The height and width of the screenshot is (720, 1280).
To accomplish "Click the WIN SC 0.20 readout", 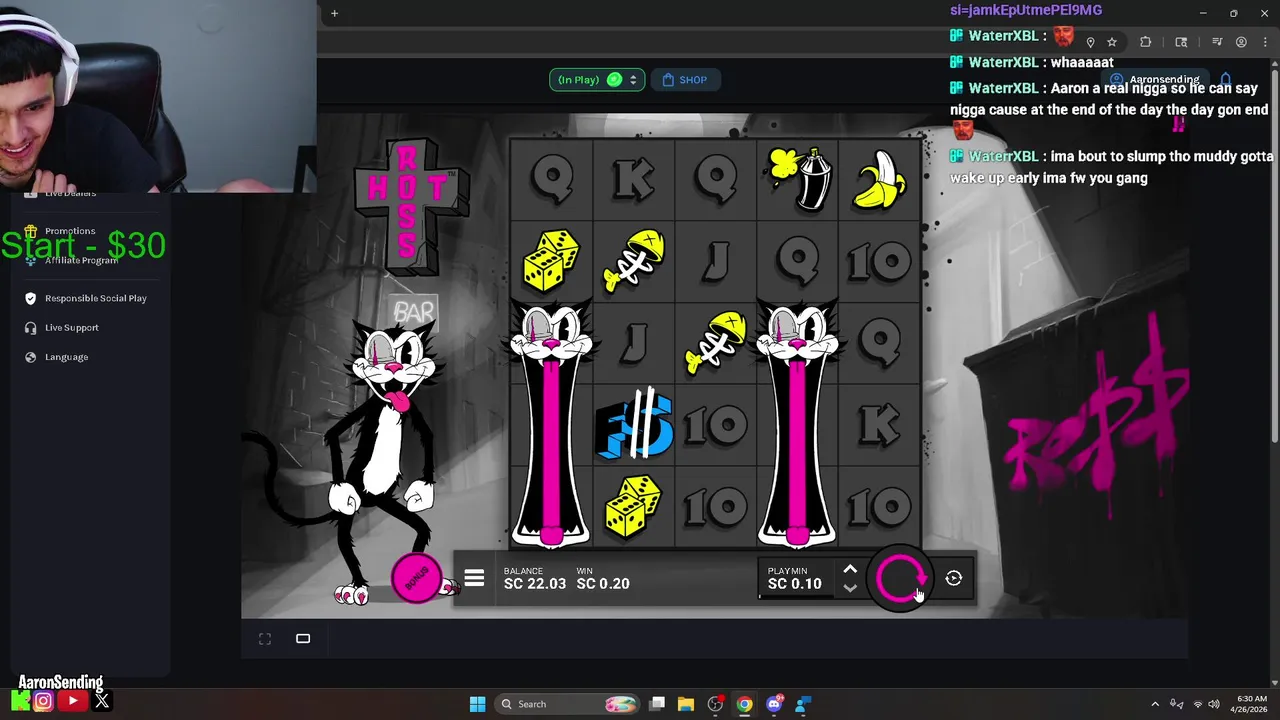I will (603, 578).
